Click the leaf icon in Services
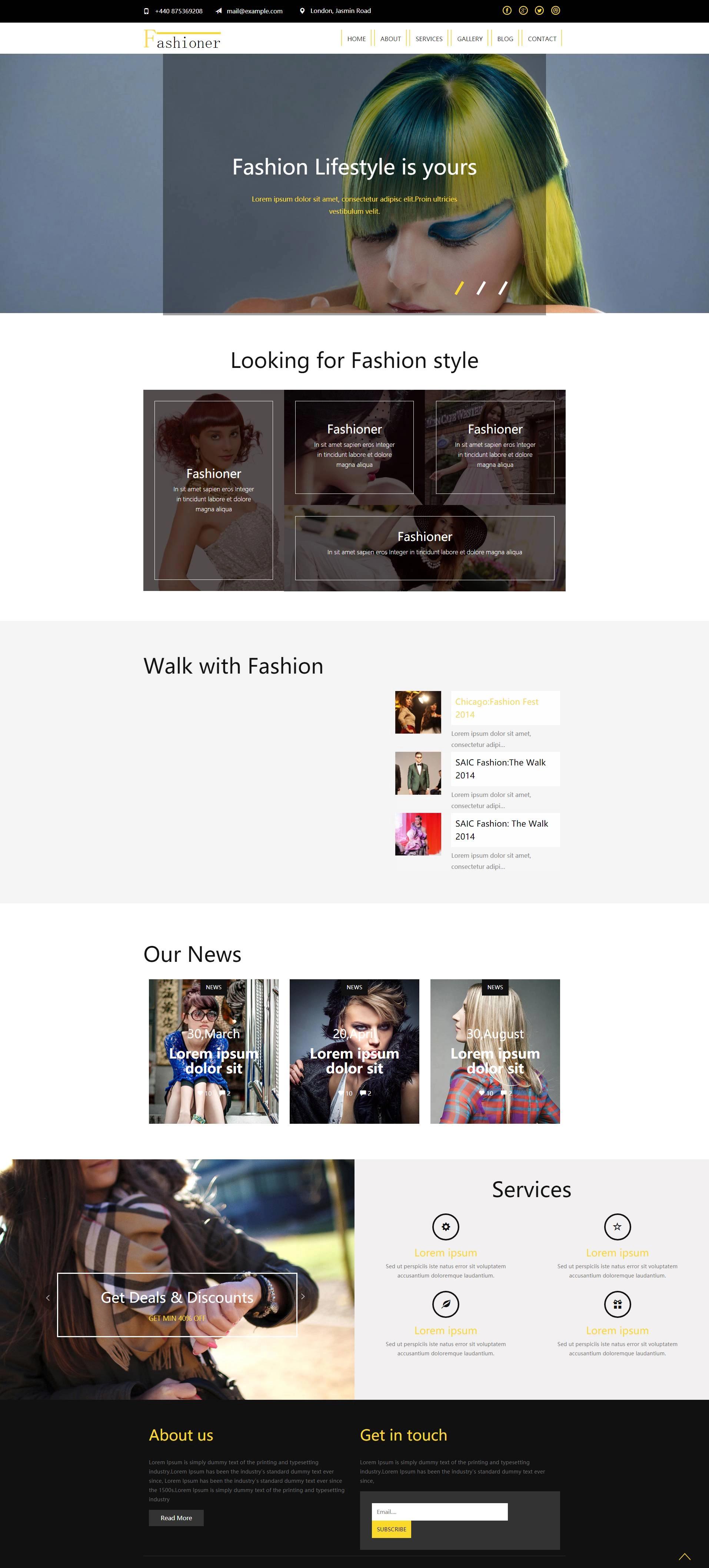Image resolution: width=709 pixels, height=1568 pixels. [446, 1305]
